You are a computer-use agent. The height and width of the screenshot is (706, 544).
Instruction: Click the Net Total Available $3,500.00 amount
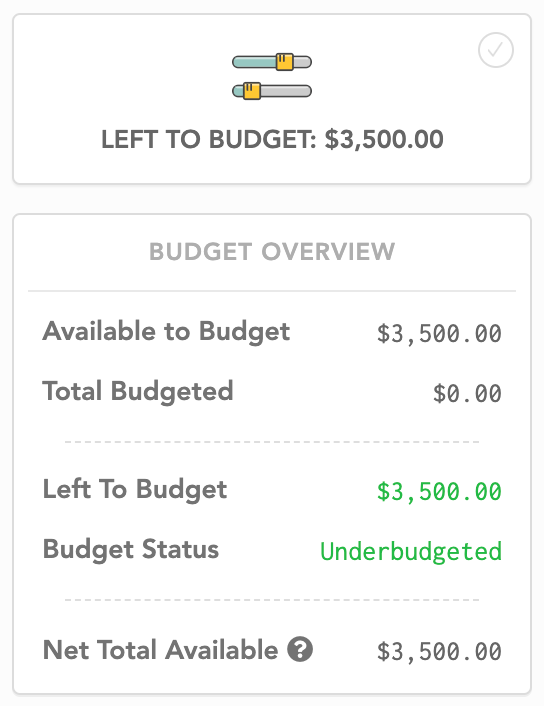pos(439,652)
